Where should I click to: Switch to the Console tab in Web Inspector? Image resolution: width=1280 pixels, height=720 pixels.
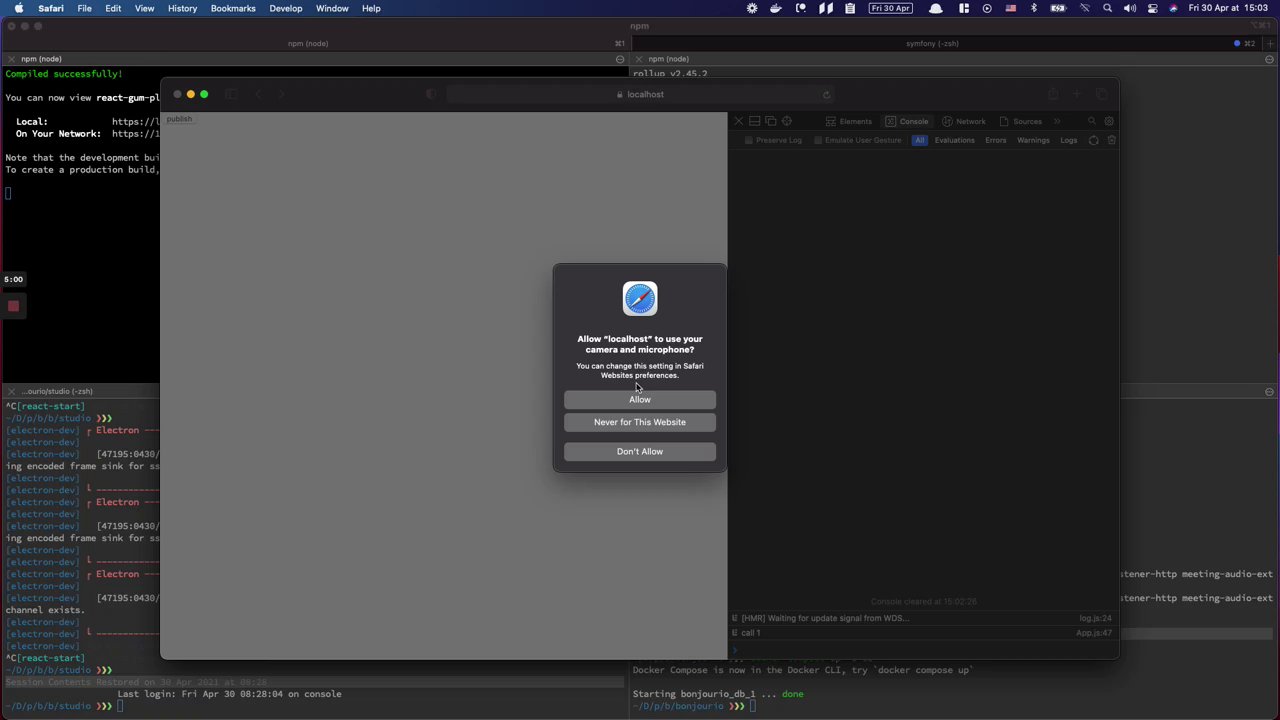(907, 121)
